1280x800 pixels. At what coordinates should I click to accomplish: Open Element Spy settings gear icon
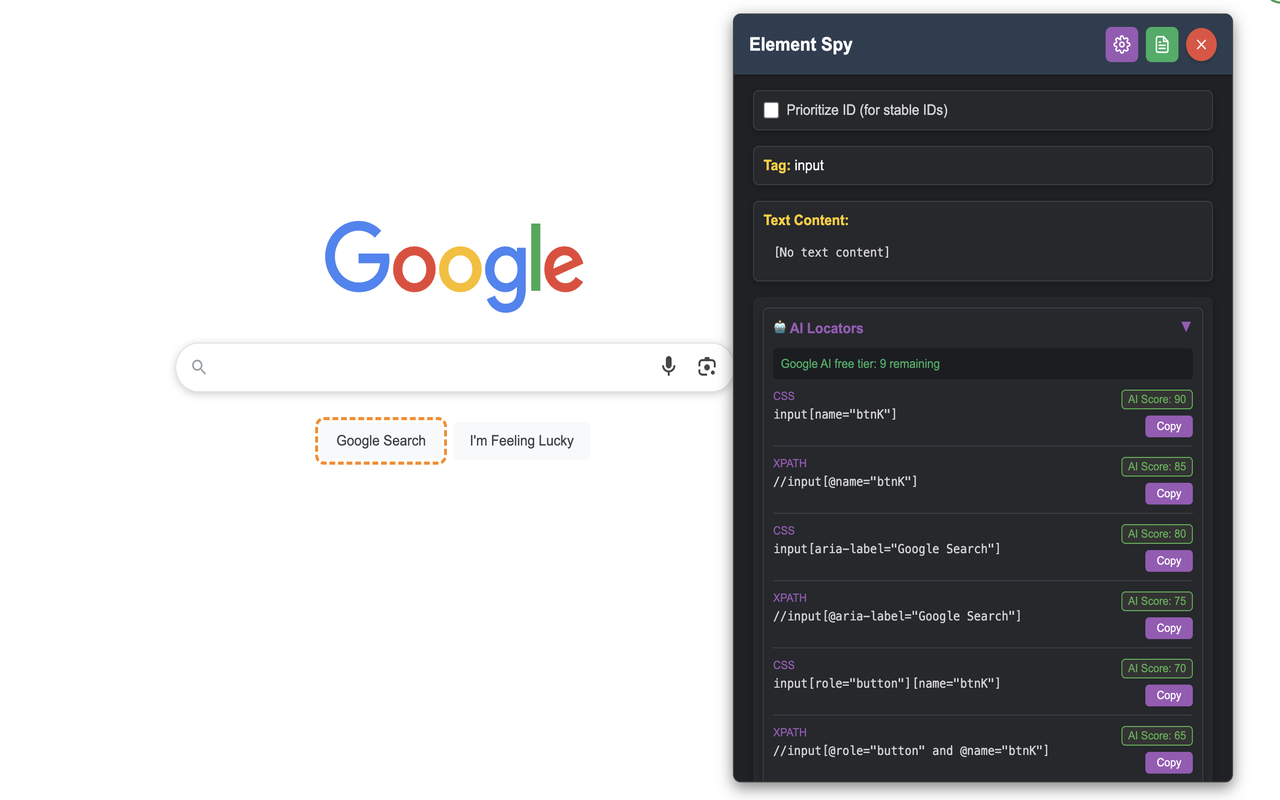tap(1121, 44)
